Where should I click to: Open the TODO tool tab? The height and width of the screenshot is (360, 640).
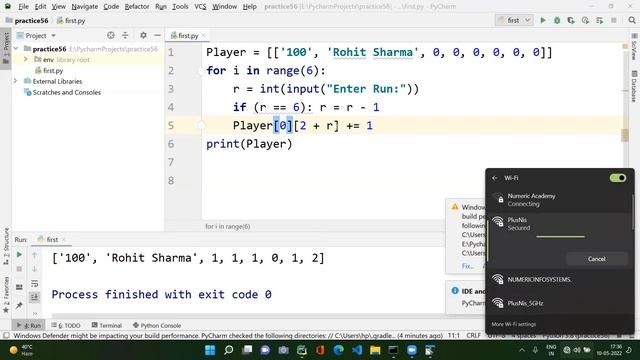click(66, 325)
